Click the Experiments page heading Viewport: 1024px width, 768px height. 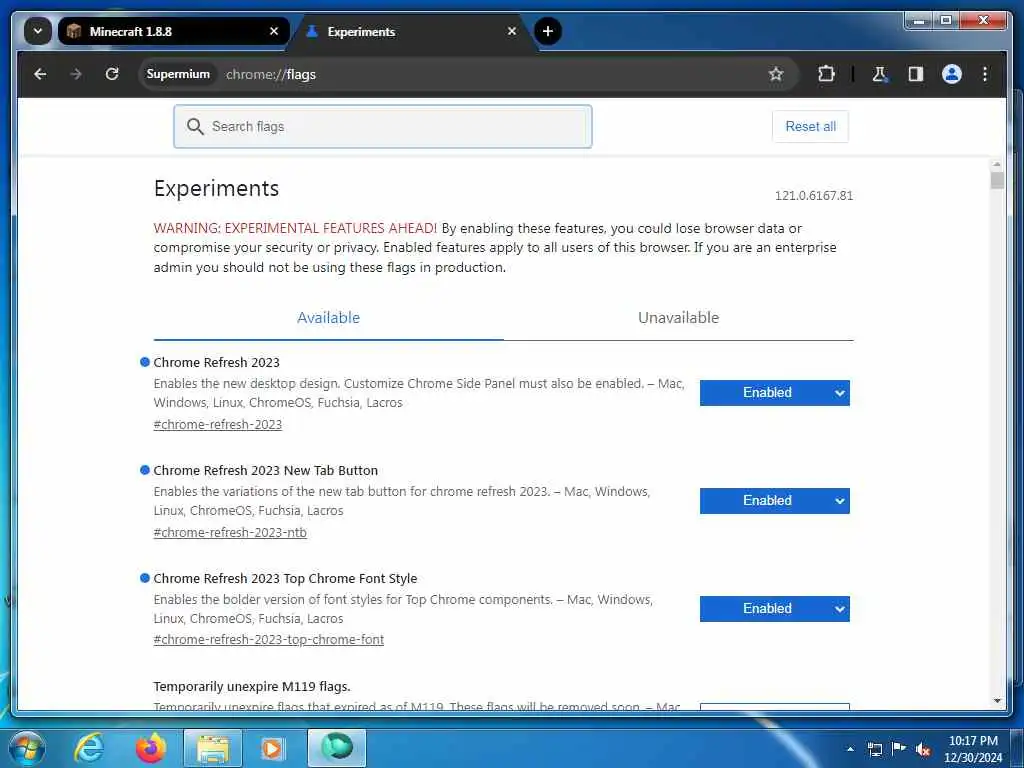[216, 188]
